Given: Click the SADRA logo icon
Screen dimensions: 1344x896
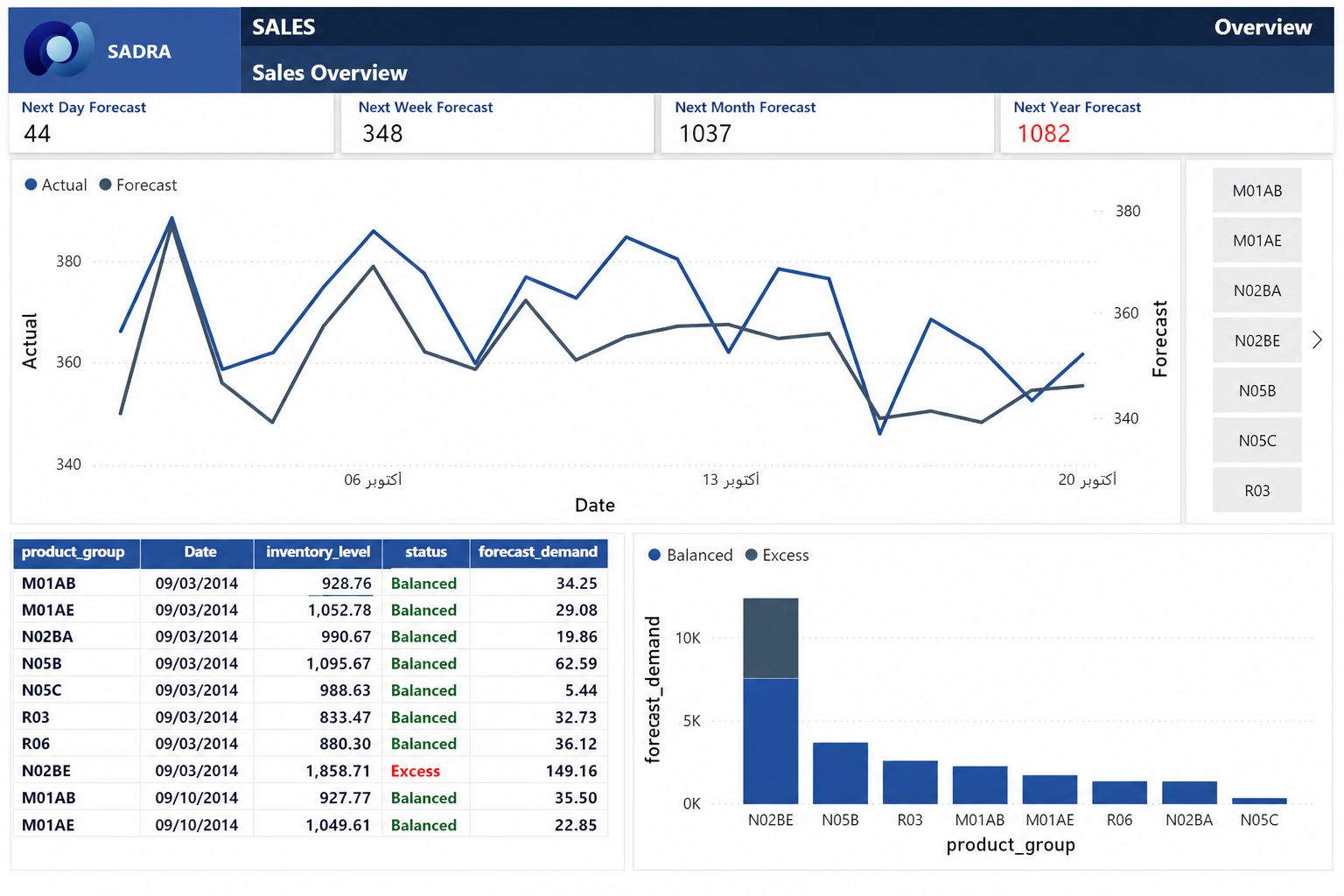Looking at the screenshot, I should (59, 48).
